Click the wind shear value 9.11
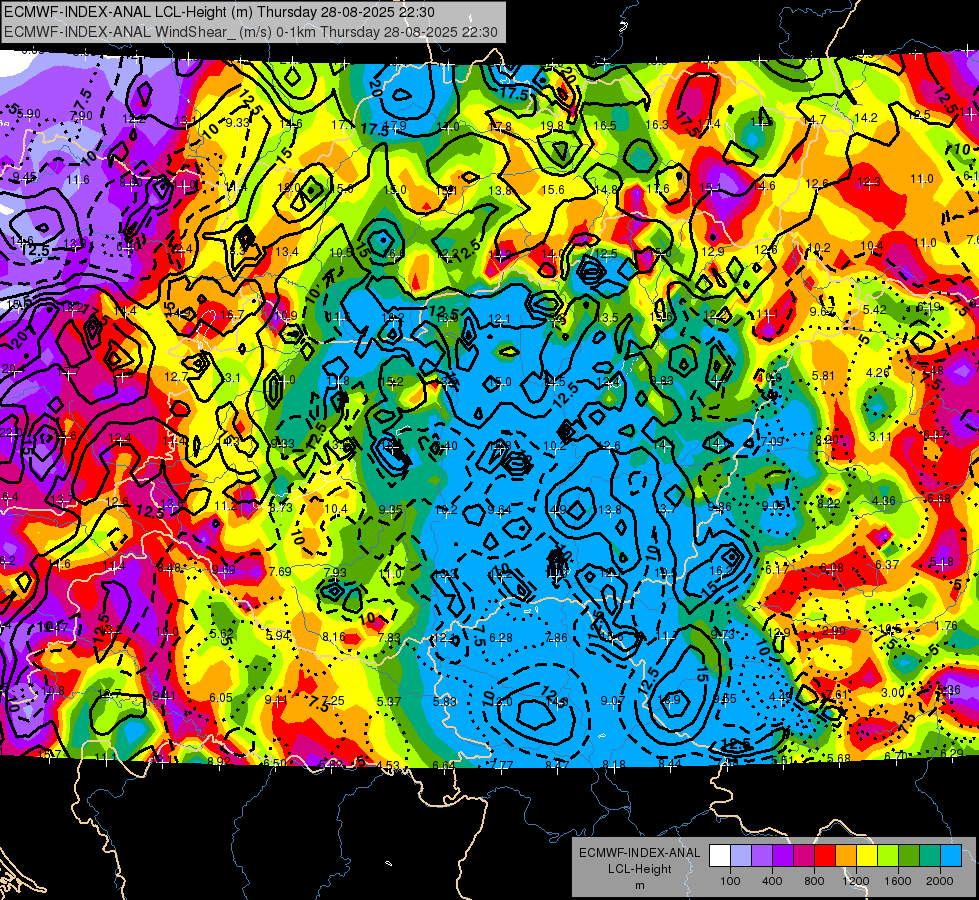Screen dimensions: 979x900 click(276, 700)
